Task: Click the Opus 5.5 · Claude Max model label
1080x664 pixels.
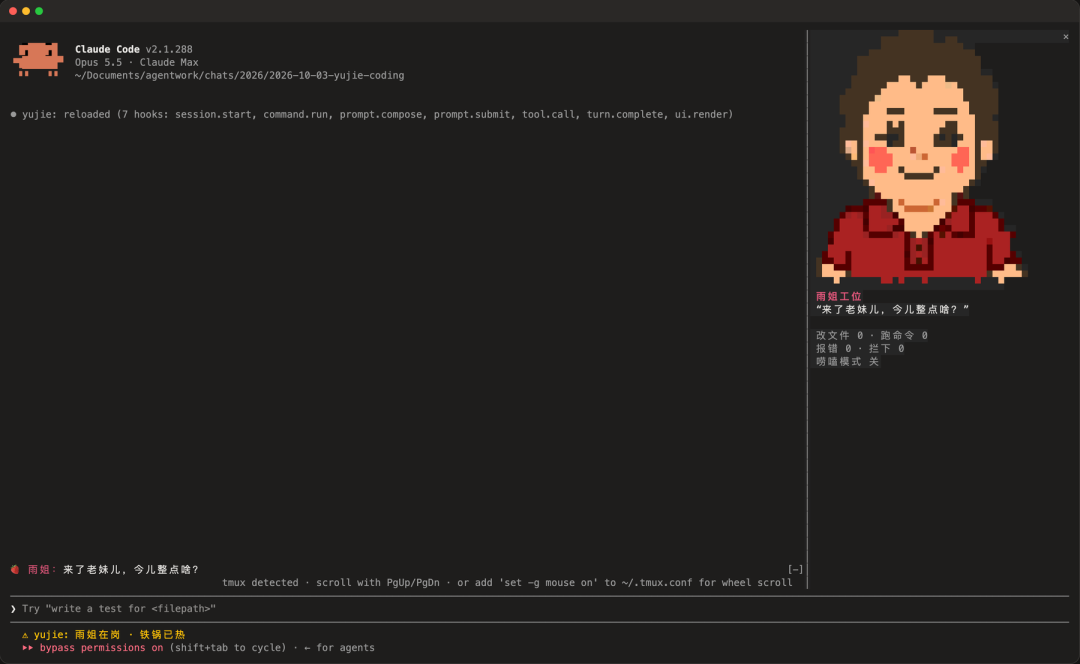Action: coord(136,63)
